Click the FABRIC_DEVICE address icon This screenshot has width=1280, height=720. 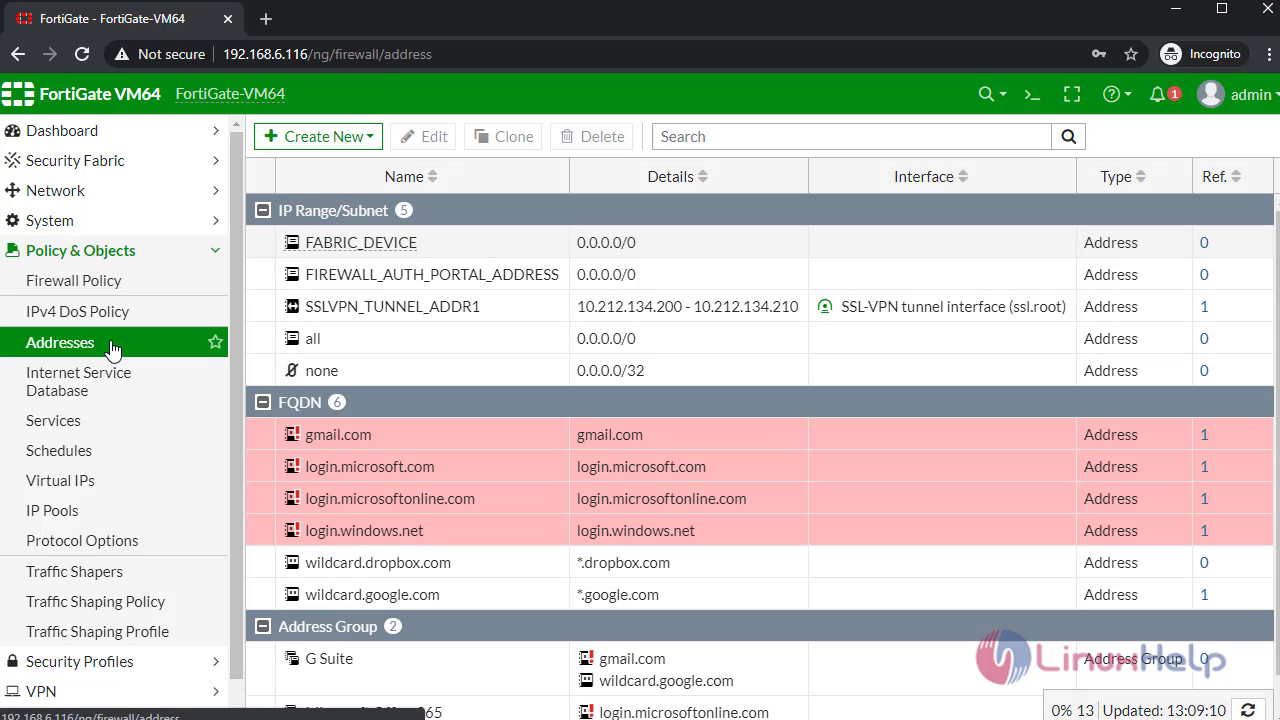[x=292, y=242]
